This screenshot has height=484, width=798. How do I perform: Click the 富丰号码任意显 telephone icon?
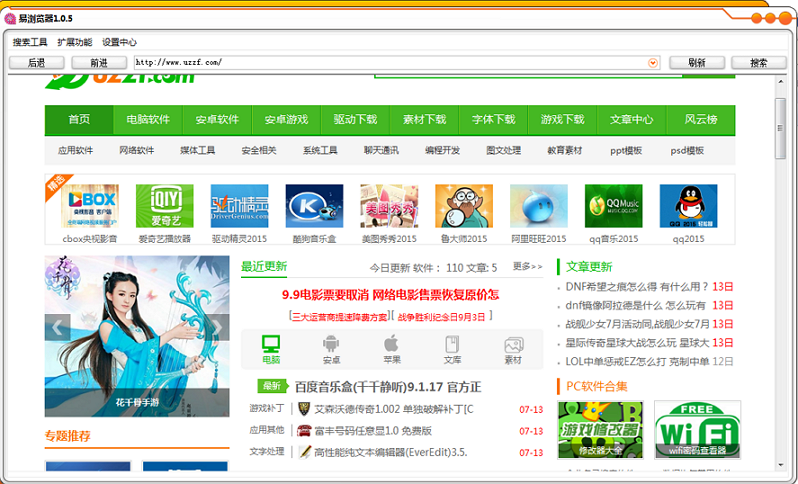pyautogui.click(x=304, y=431)
